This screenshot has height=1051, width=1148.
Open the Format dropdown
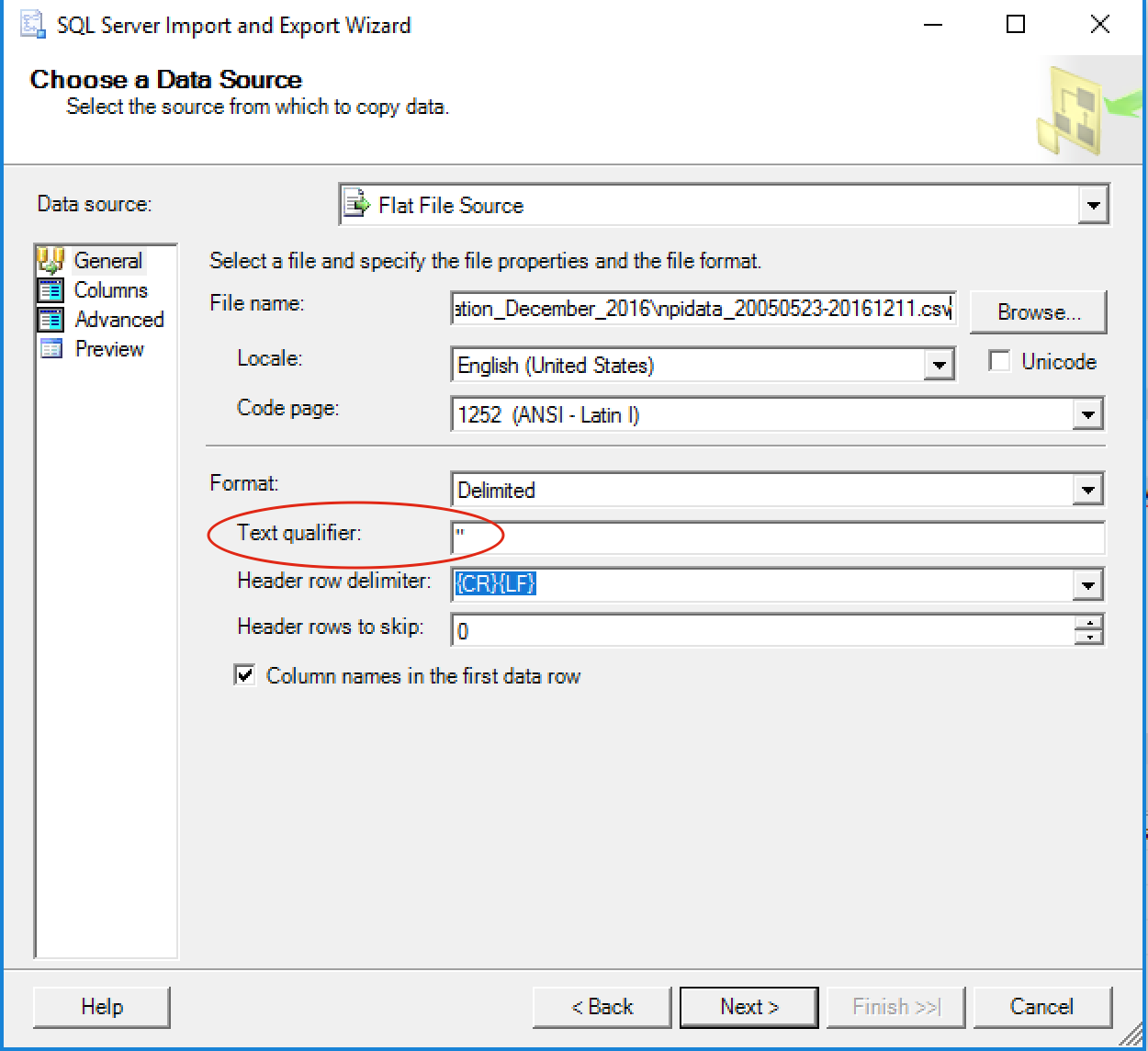[x=1089, y=490]
